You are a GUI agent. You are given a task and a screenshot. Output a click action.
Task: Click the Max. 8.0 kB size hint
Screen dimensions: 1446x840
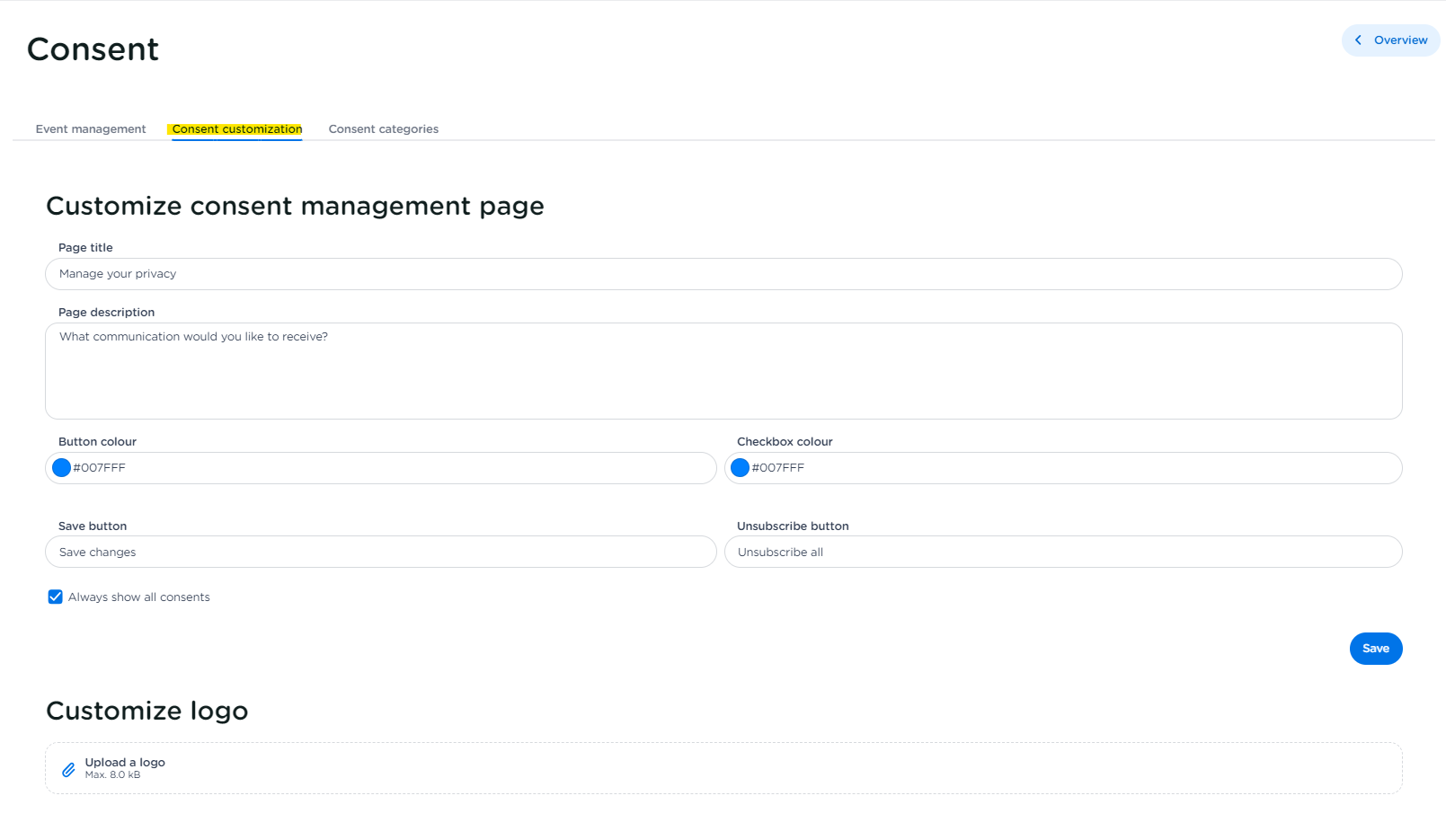(112, 775)
